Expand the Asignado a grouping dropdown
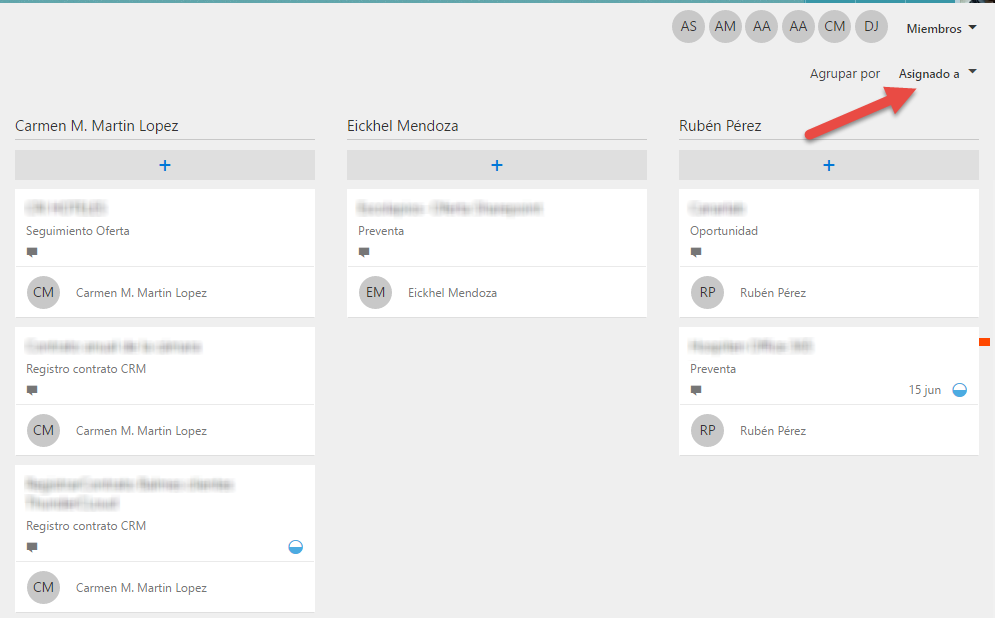Screen dimensions: 995x618 937,74
